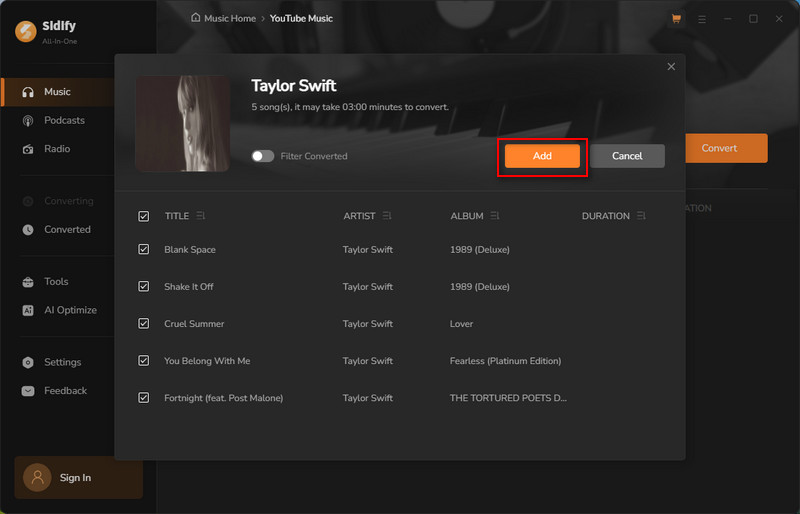Click Taylor Swift artist in the Cruel Summer row
Screen dimensions: 800x514
click(368, 324)
